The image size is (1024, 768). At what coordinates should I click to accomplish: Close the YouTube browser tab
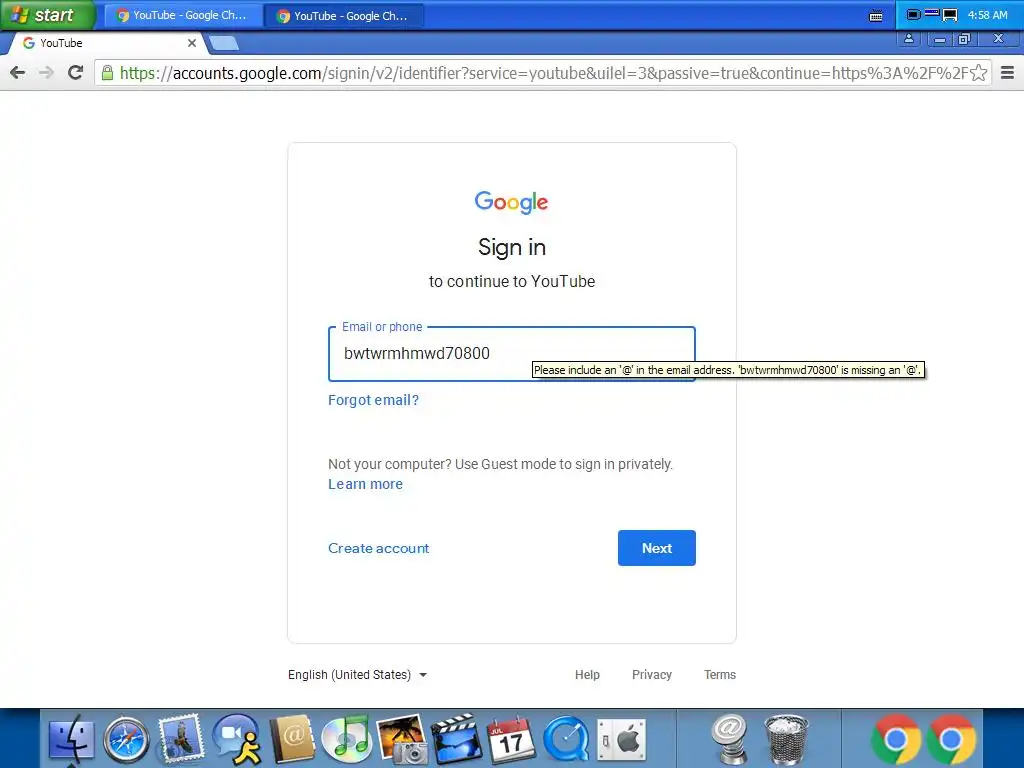[191, 43]
